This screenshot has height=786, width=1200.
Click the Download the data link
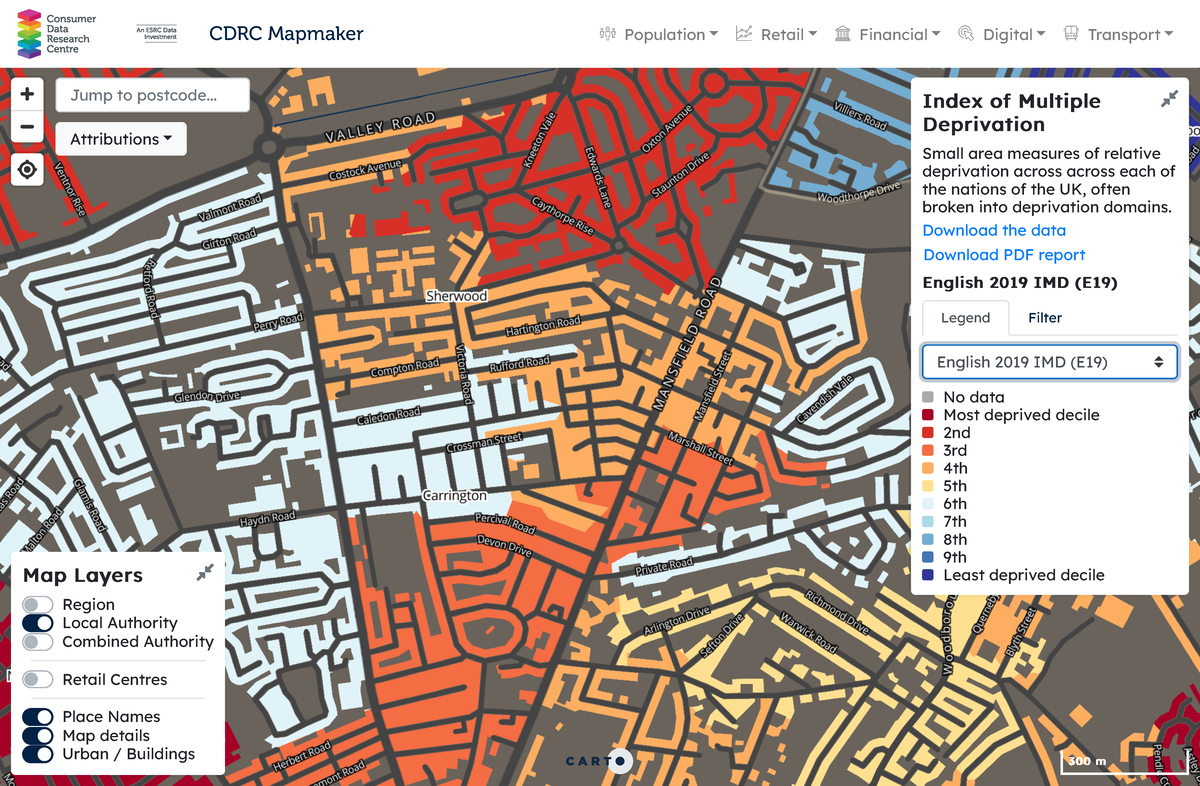tap(993, 230)
